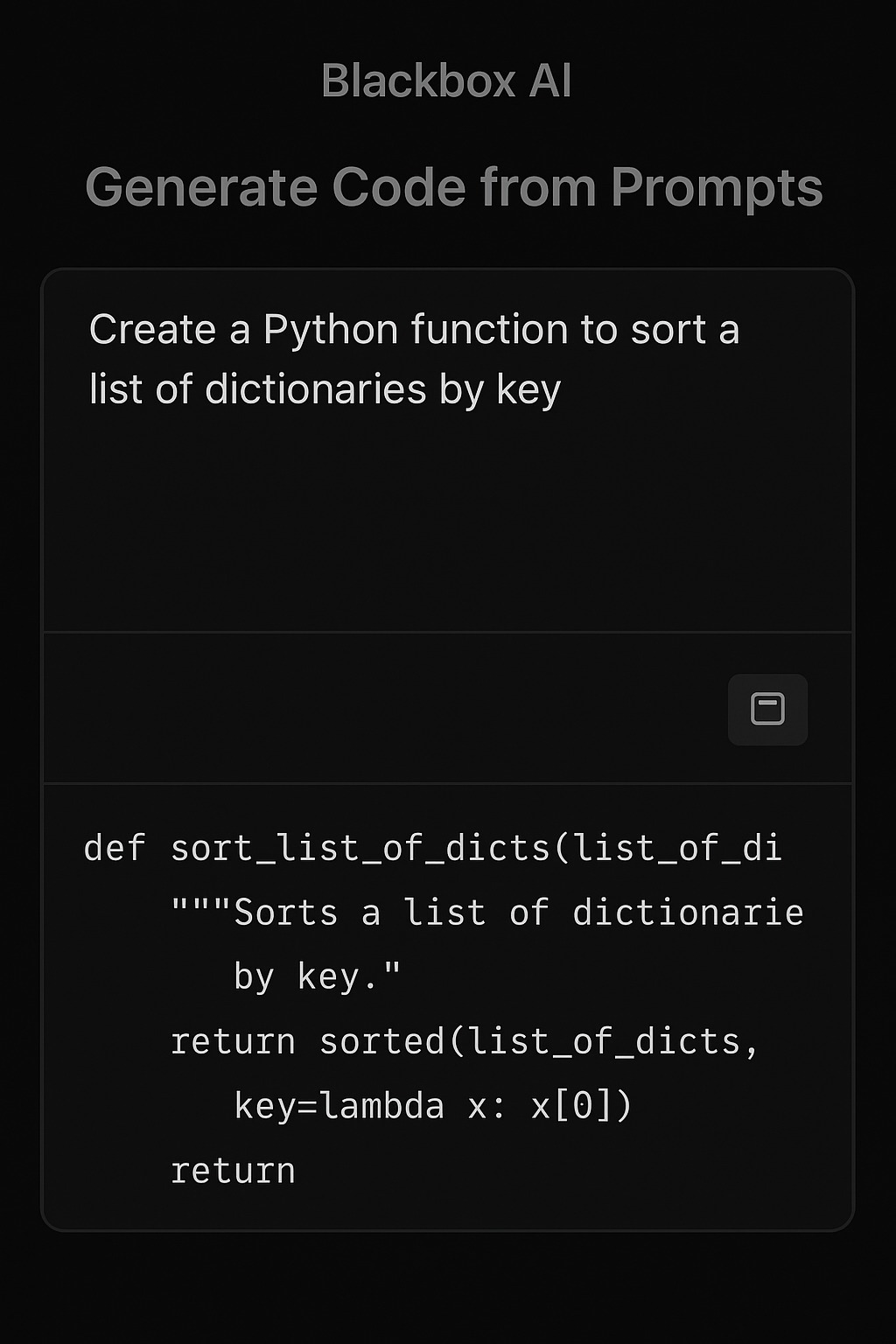
Task: Click the 'def sort_list_of_dicts' code line
Action: click(432, 848)
